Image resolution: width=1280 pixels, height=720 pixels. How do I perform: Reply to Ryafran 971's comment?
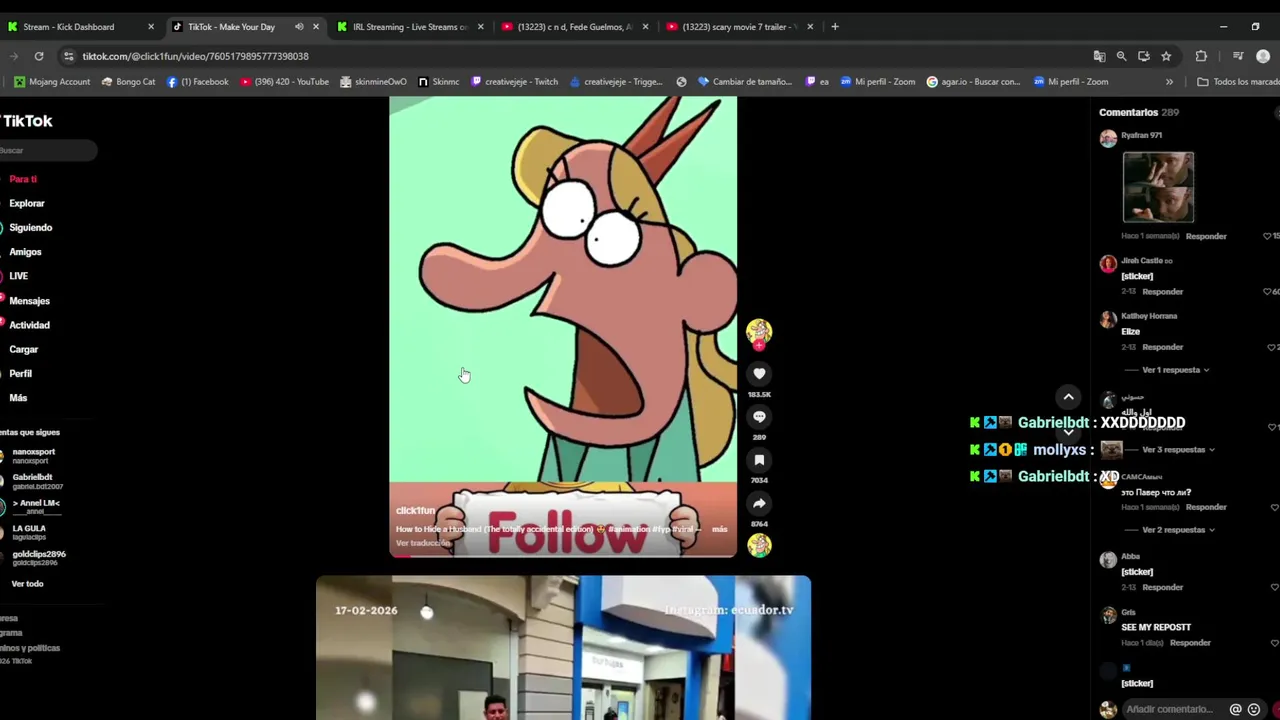tap(1206, 236)
